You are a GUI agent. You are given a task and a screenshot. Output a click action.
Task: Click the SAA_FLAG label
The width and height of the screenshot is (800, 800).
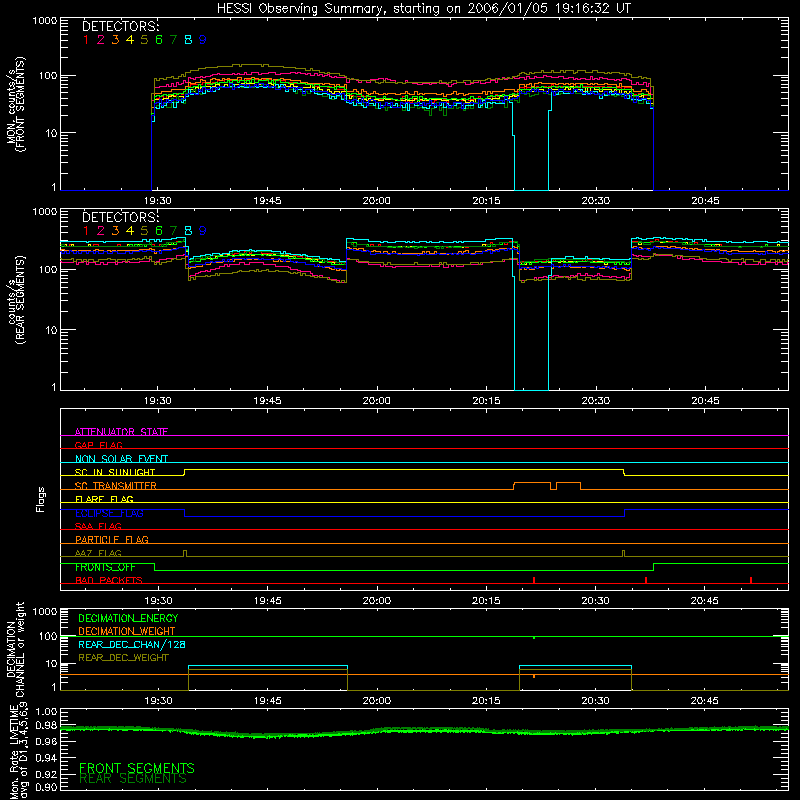[x=98, y=526]
